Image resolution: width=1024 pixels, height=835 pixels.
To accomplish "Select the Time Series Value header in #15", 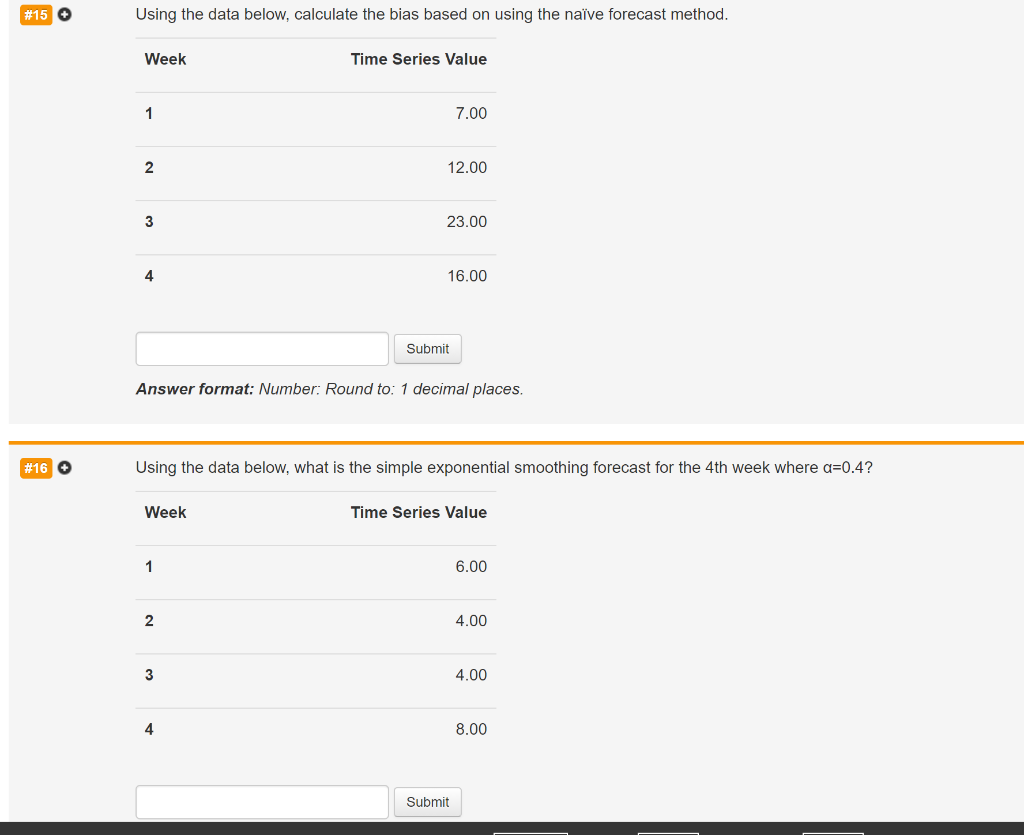I will click(419, 59).
